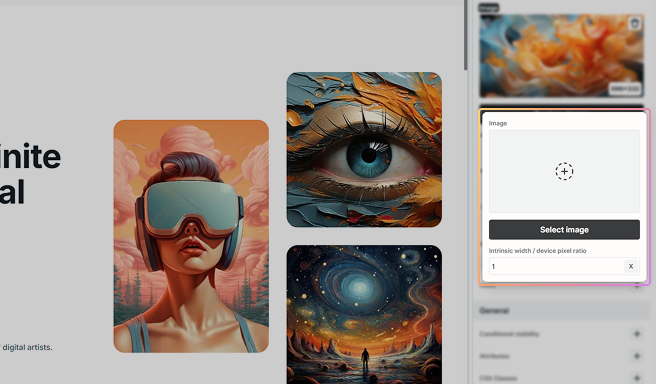The image size is (656, 384).
Task: Clear the intrinsic width value with X
Action: point(631,266)
